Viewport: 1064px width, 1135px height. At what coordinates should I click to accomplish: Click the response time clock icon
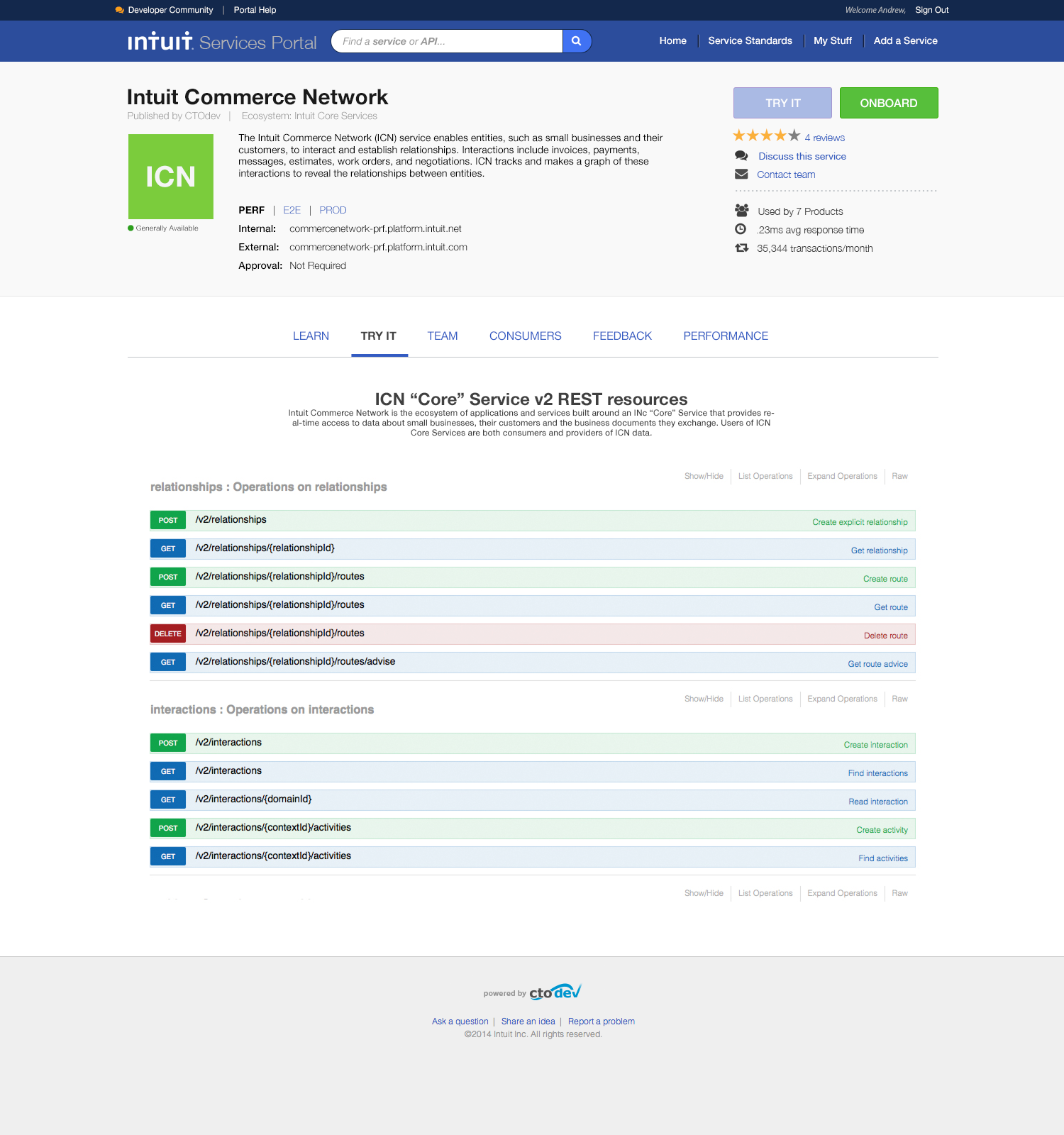(x=741, y=229)
